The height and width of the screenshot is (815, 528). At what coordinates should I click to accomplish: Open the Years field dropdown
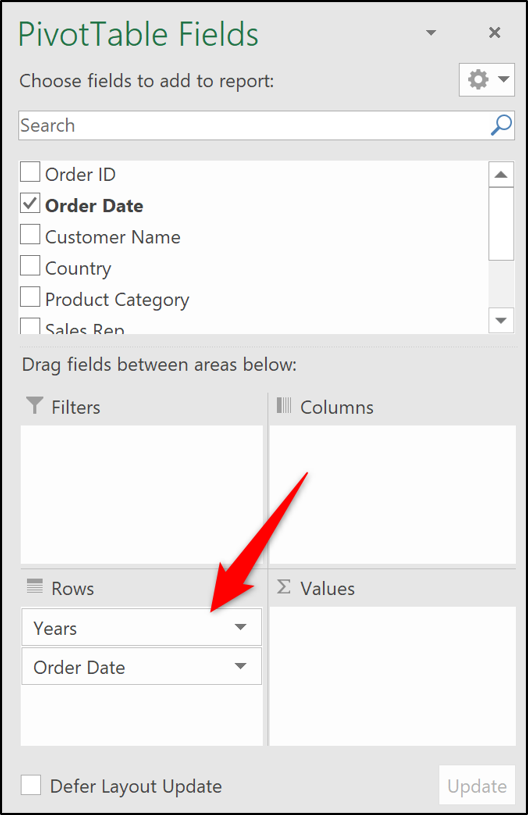click(x=240, y=627)
